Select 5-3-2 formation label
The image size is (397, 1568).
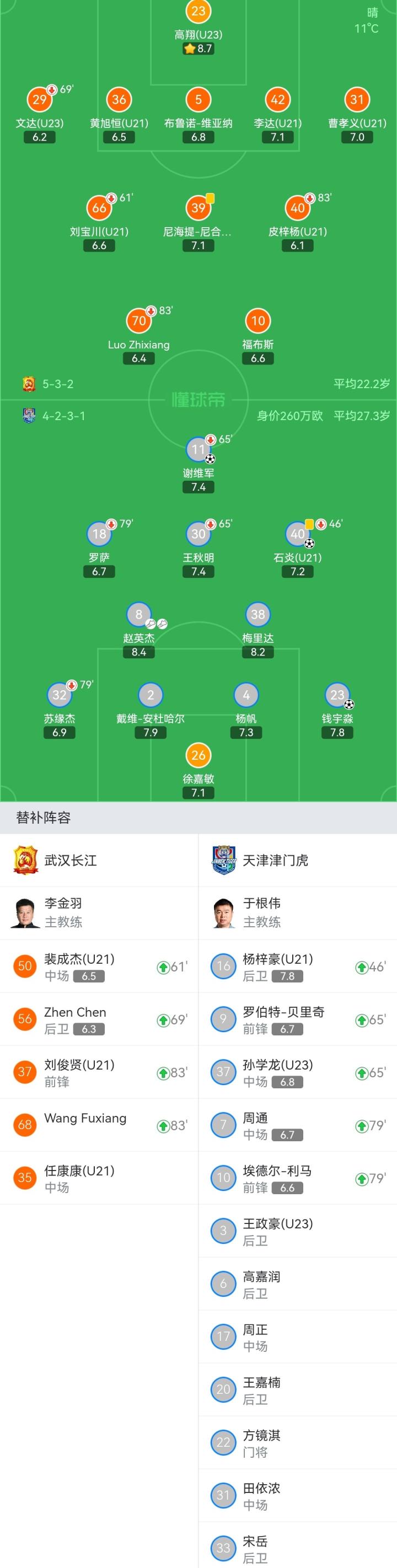coord(58,384)
